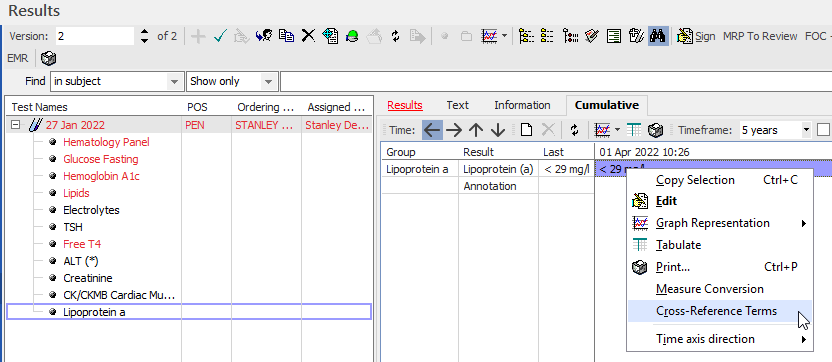Viewport: 832px width, 362px height.
Task: Choose Cross-Reference Terms menu item
Action: coord(720,311)
